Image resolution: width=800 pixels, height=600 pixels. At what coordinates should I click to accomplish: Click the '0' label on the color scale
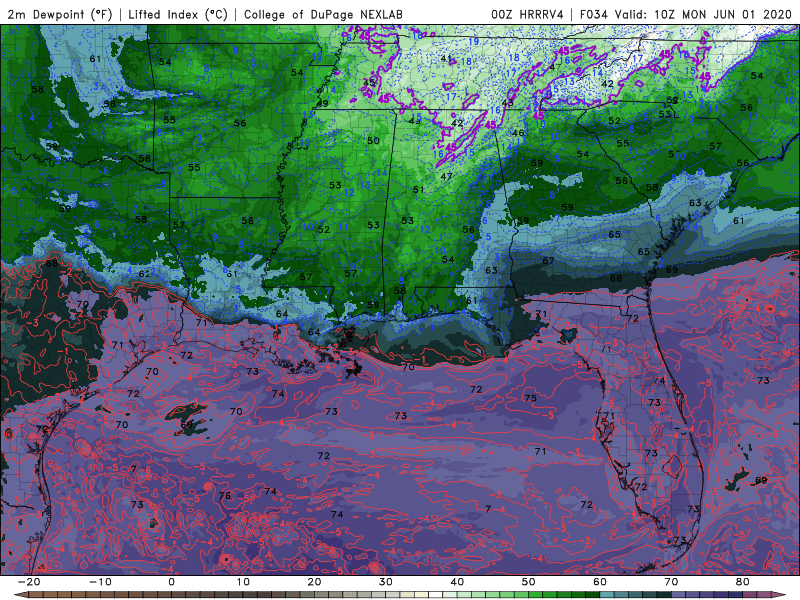tap(171, 582)
